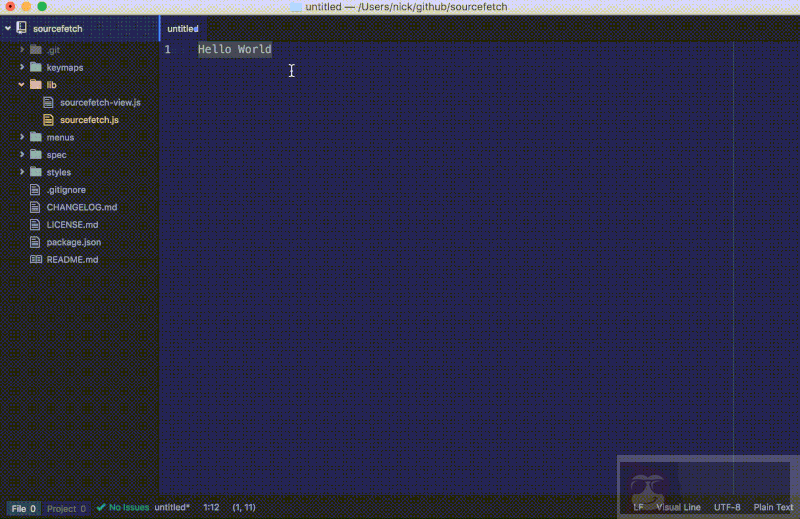This screenshot has height=519, width=800.
Task: Place cursor in Hello World text
Action: 234,49
